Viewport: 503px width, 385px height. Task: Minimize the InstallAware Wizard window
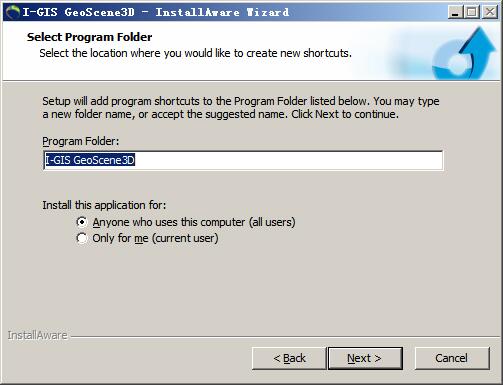455,12
